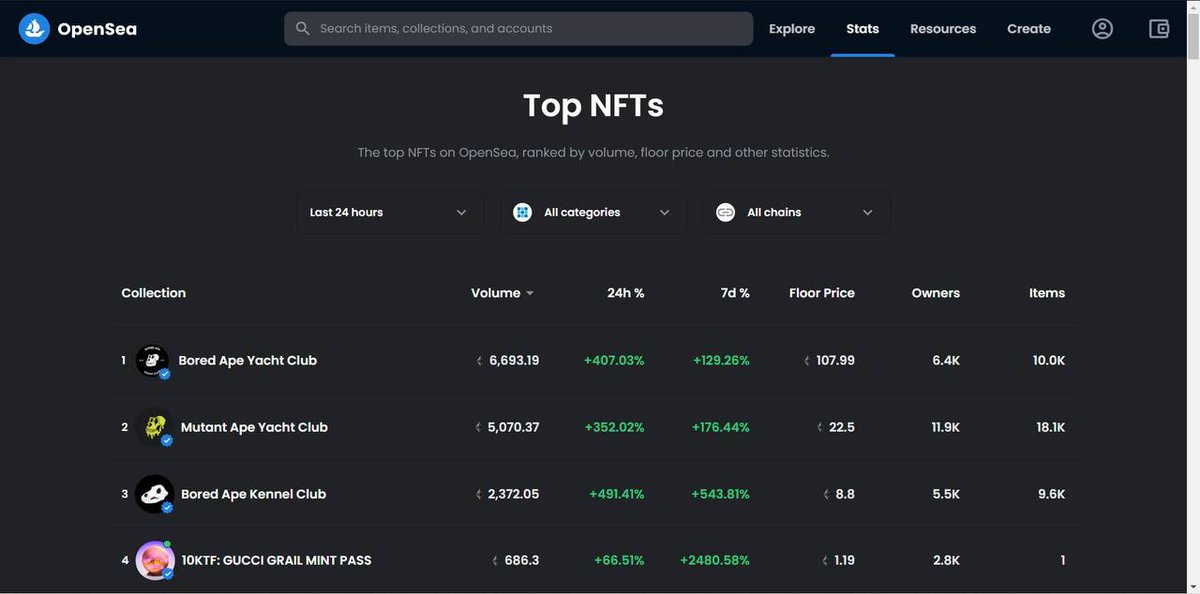Expand the All categories dropdown
The width and height of the screenshot is (1200, 594).
click(594, 212)
